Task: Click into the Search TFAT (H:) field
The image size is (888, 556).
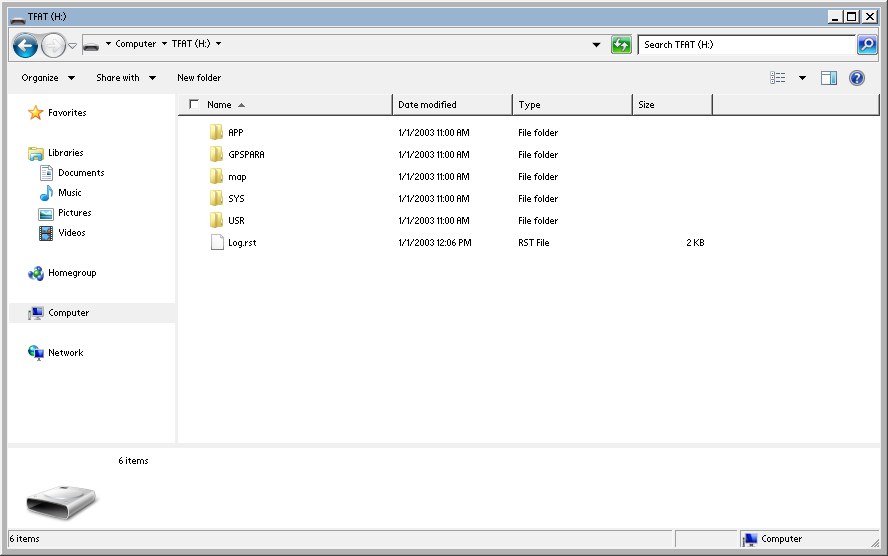Action: (x=745, y=45)
